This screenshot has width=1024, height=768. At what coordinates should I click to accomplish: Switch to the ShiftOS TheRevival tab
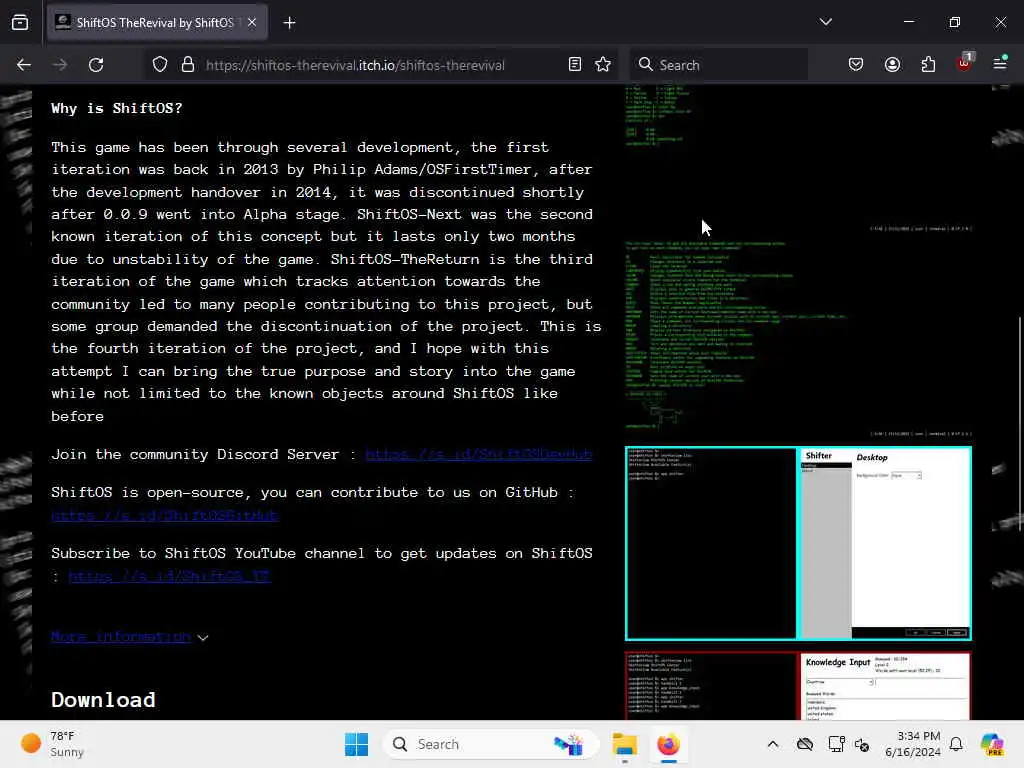(x=157, y=23)
